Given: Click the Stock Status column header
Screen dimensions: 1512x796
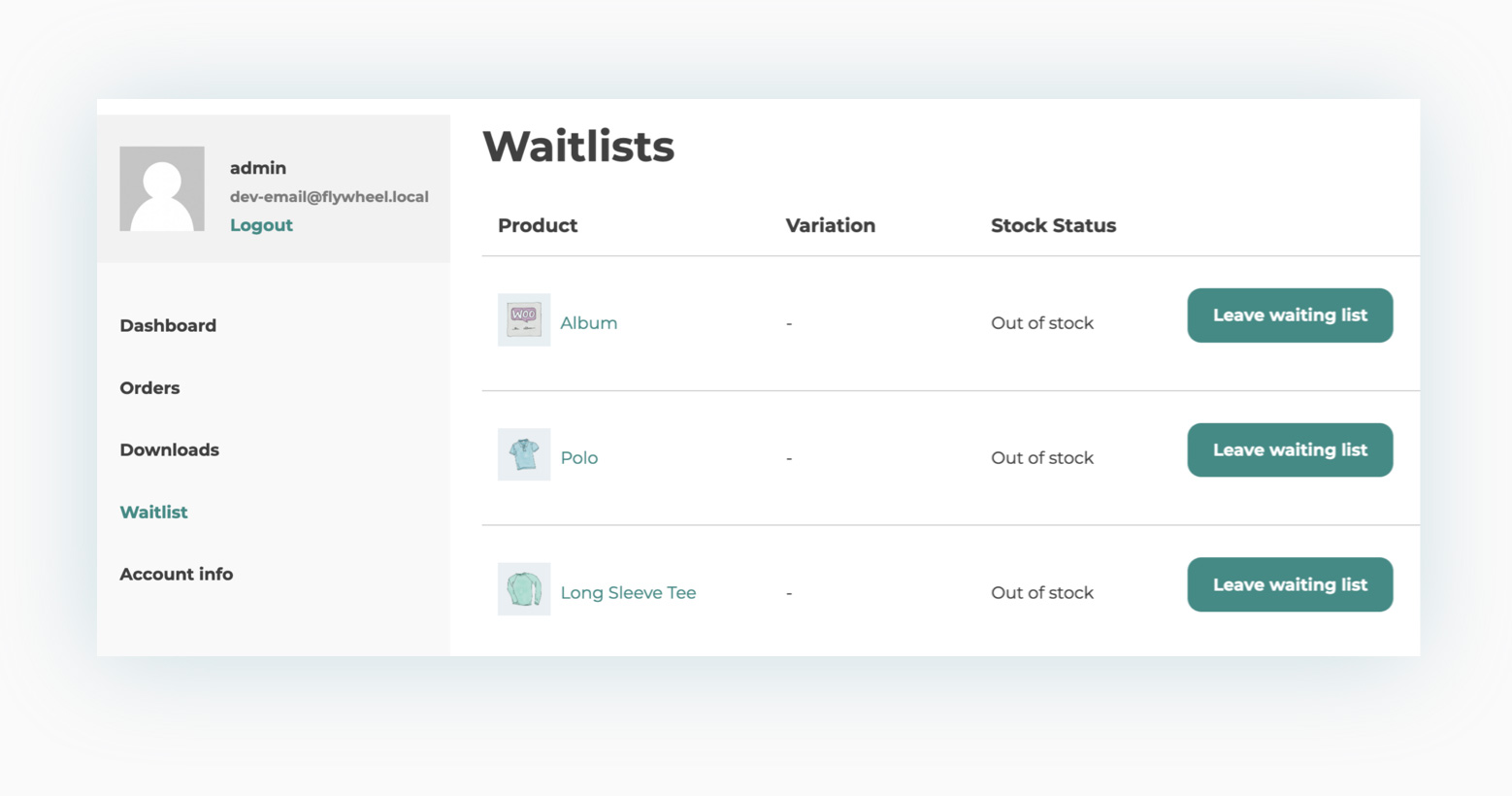Looking at the screenshot, I should (x=1053, y=226).
